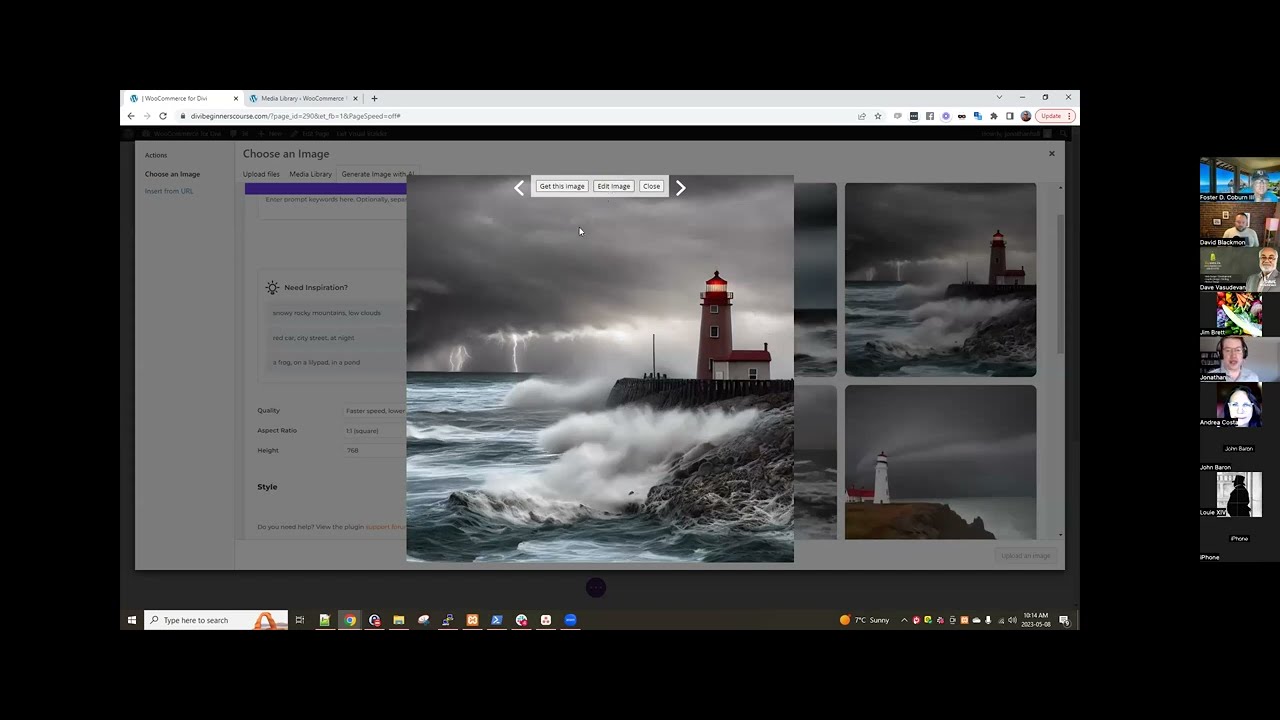Open the clock showing 10:14 AM

pyautogui.click(x=1036, y=620)
